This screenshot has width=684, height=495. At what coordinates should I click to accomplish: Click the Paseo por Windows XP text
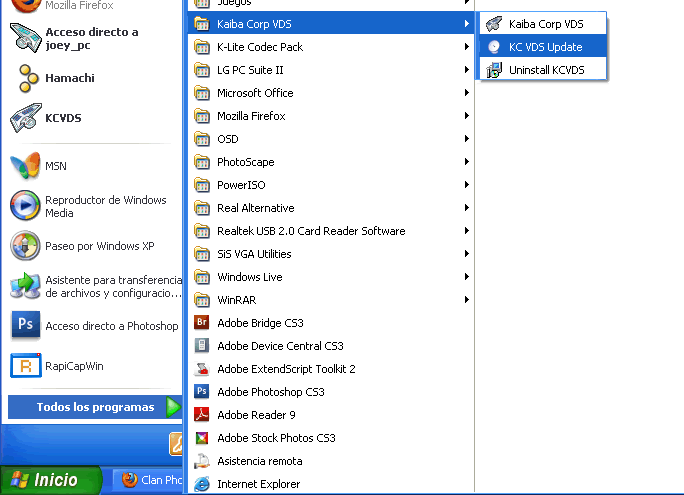pyautogui.click(x=100, y=246)
